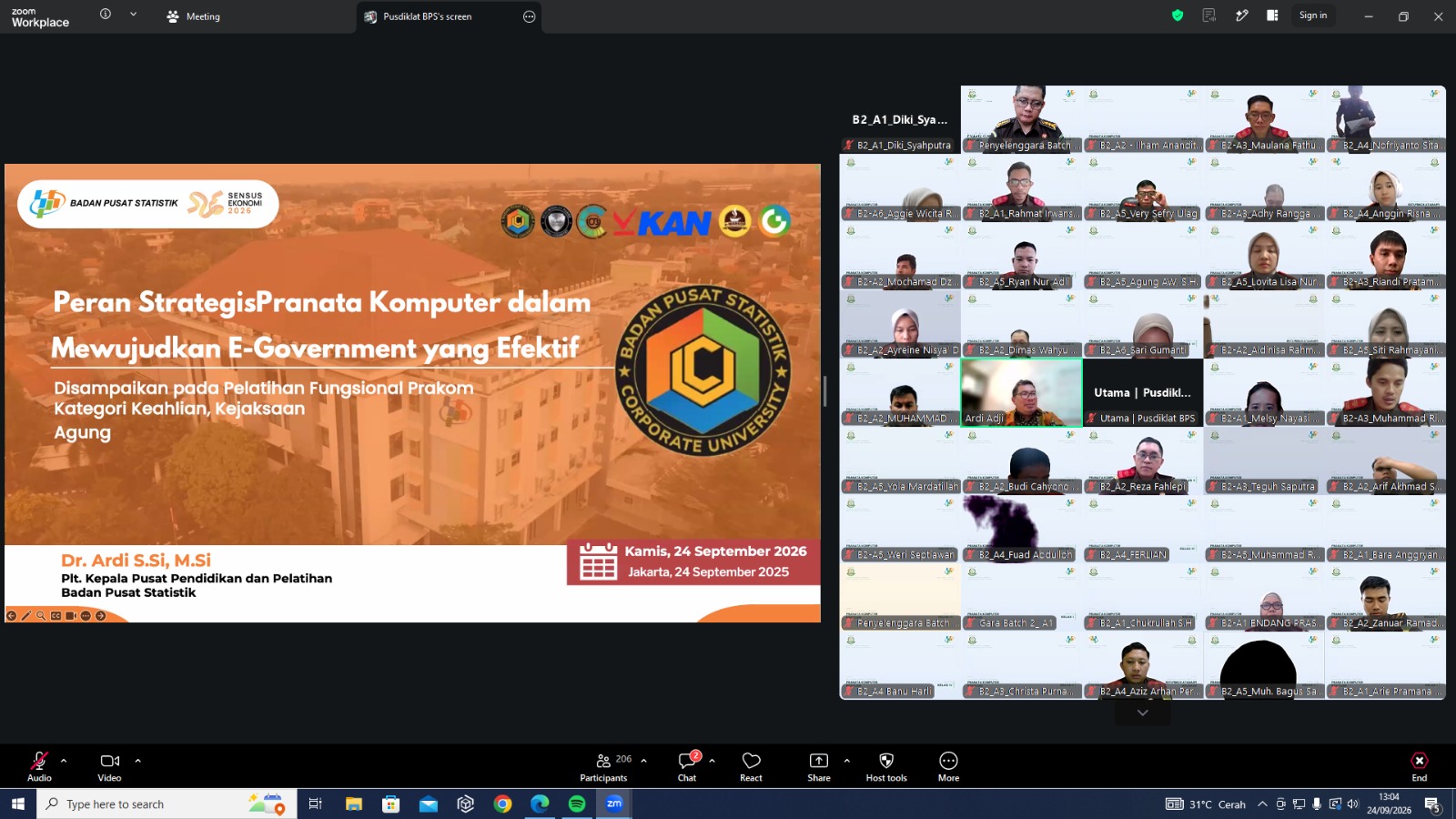Show next page of participants gallery
The image size is (1456, 819).
coord(1143,713)
